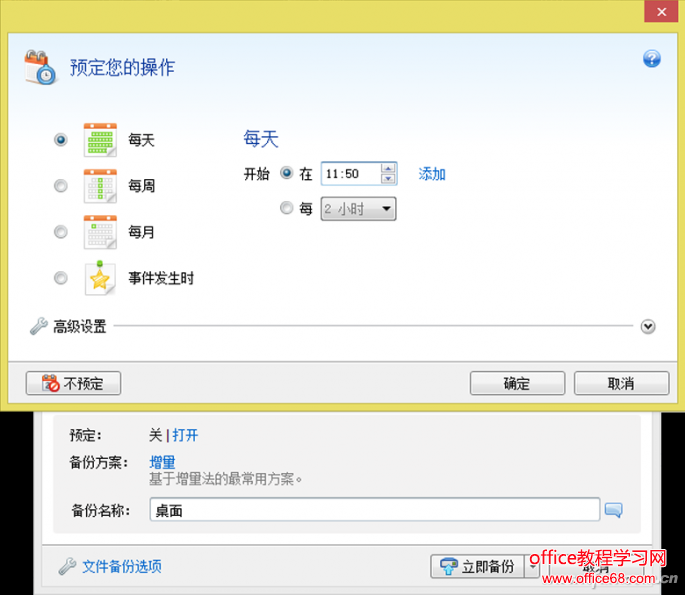The height and width of the screenshot is (595, 685).
Task: Click the 每月 label text
Action: tap(141, 232)
